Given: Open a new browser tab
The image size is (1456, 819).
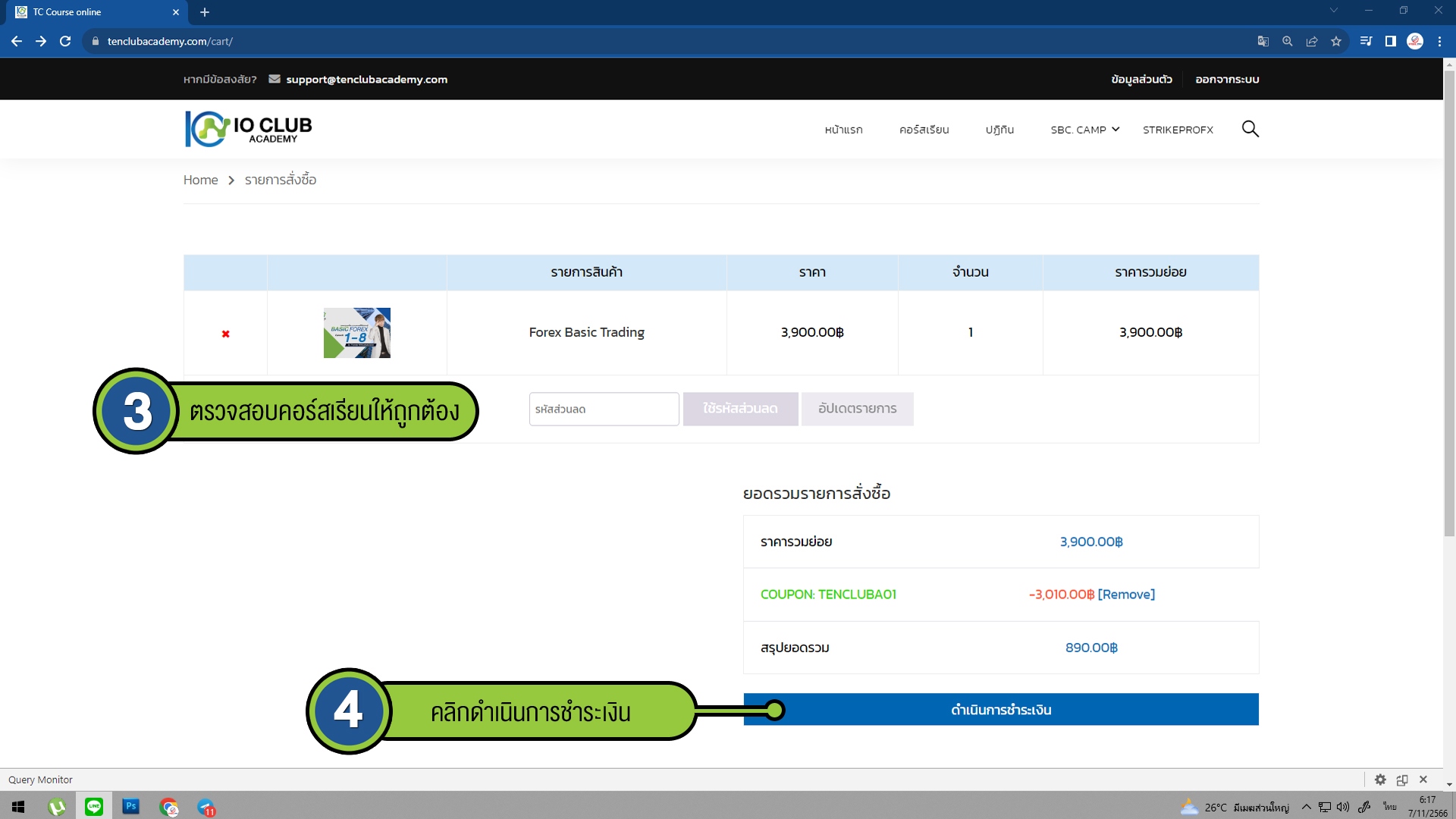Looking at the screenshot, I should point(205,12).
